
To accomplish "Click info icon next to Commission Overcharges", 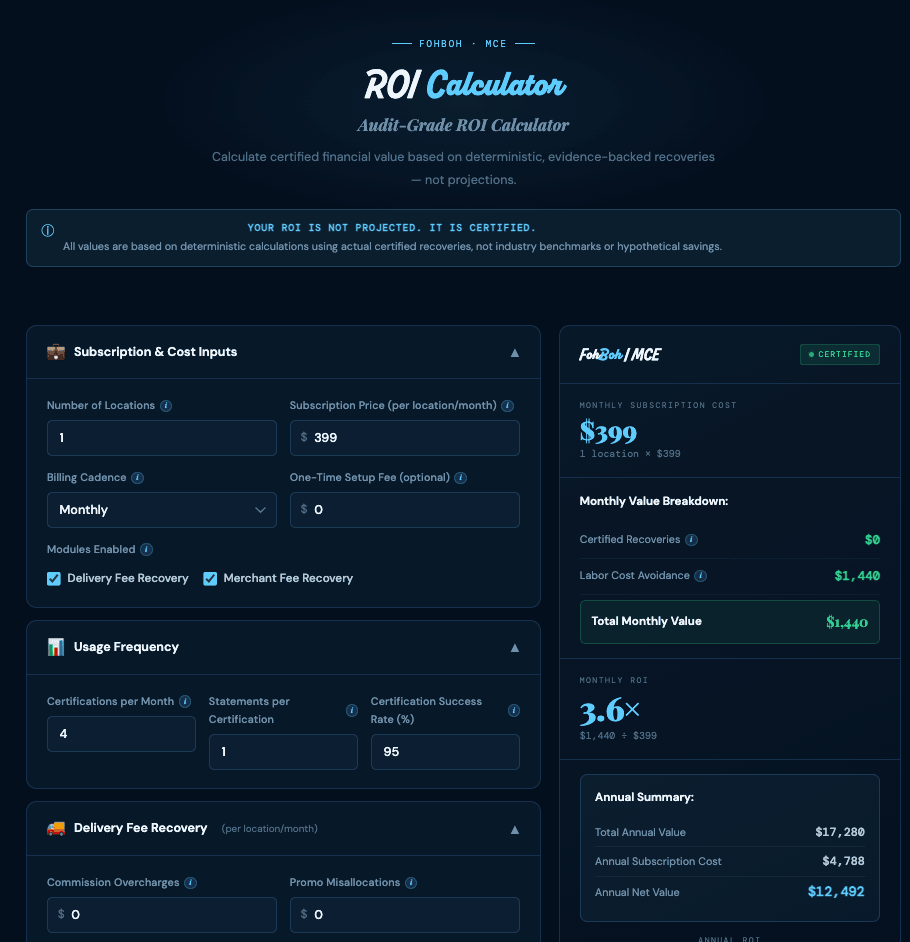I will 190,883.
